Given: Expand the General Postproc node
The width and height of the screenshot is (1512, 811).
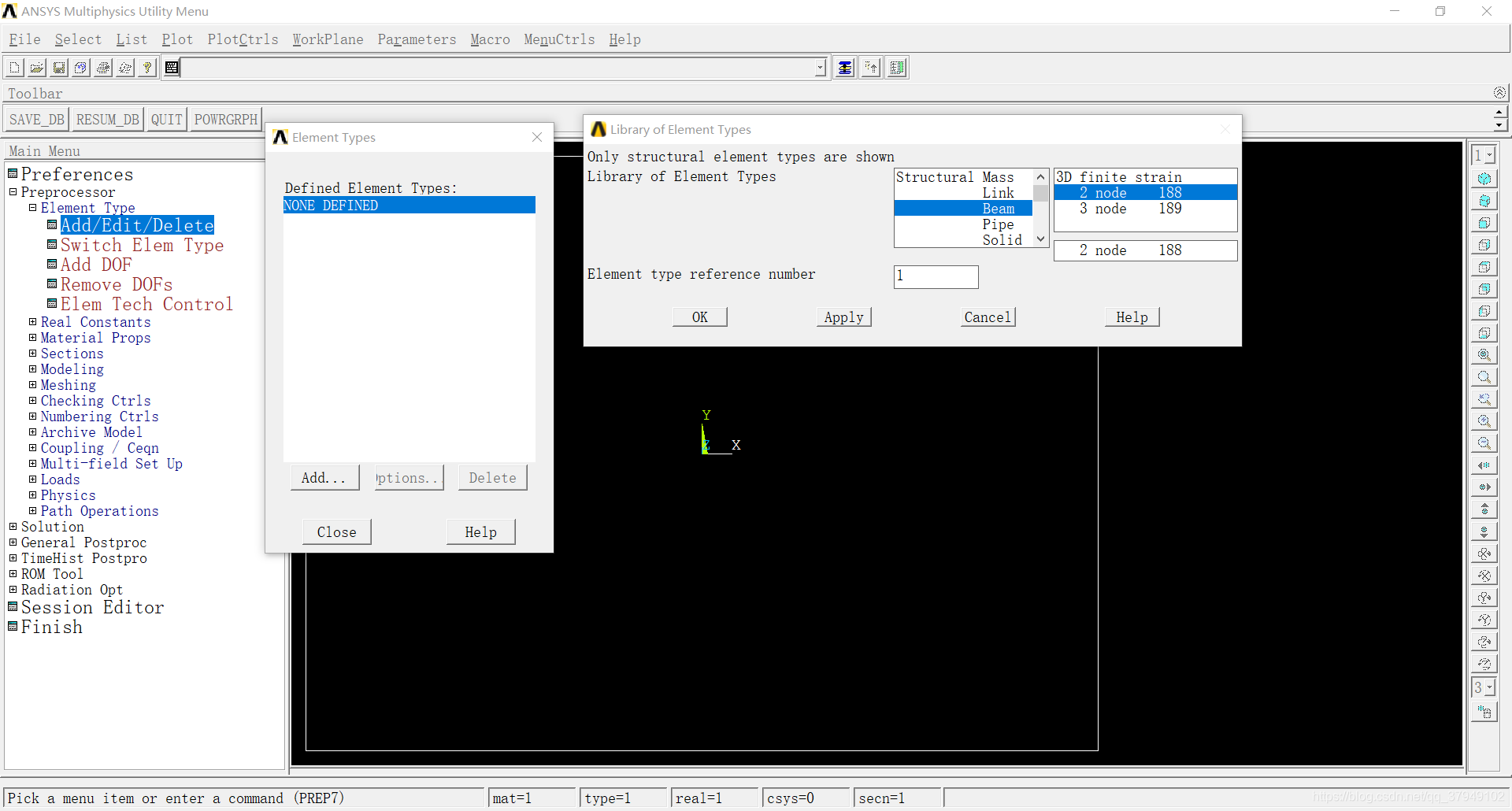Looking at the screenshot, I should click(13, 543).
